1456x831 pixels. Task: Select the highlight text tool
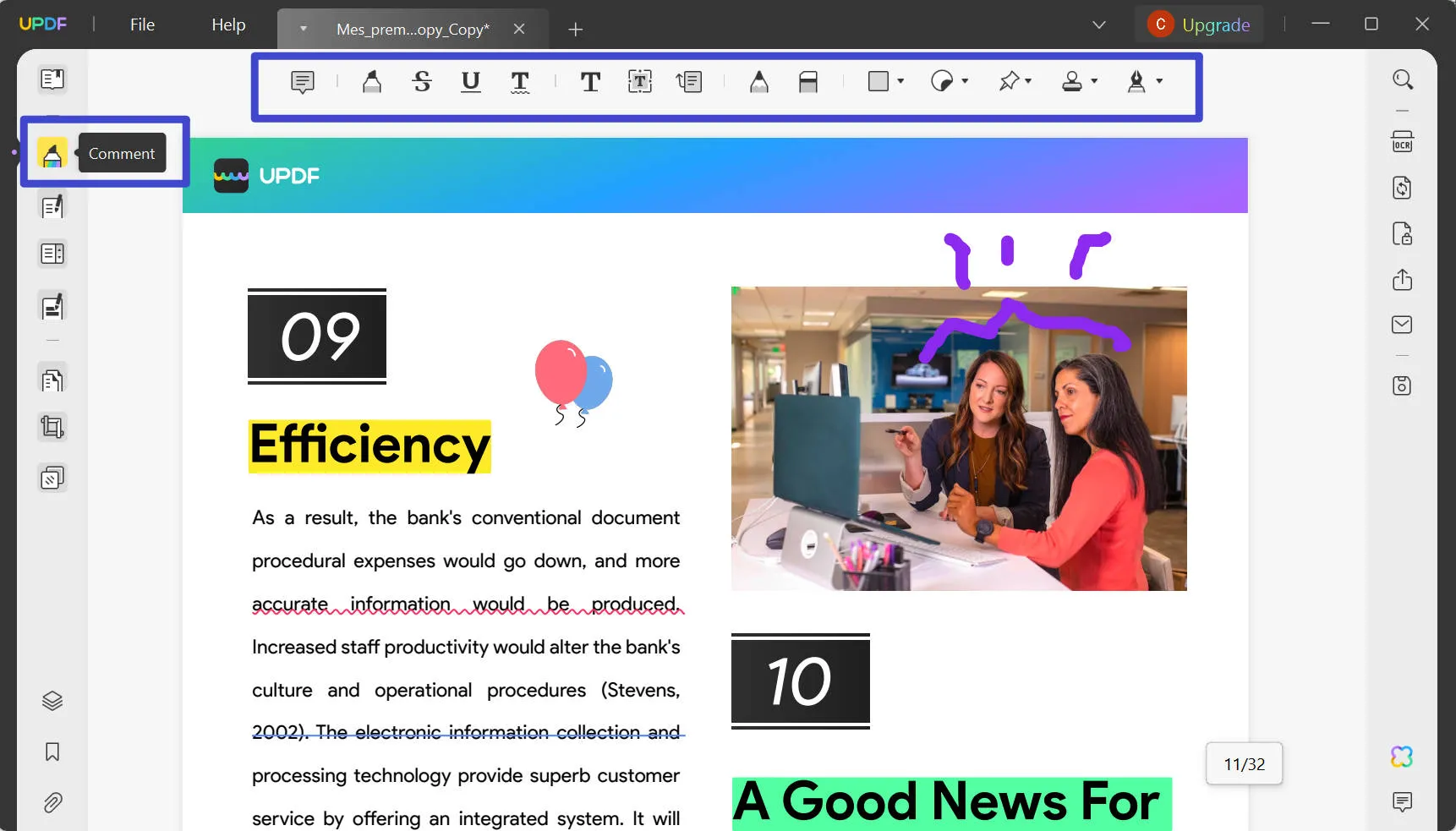(371, 82)
